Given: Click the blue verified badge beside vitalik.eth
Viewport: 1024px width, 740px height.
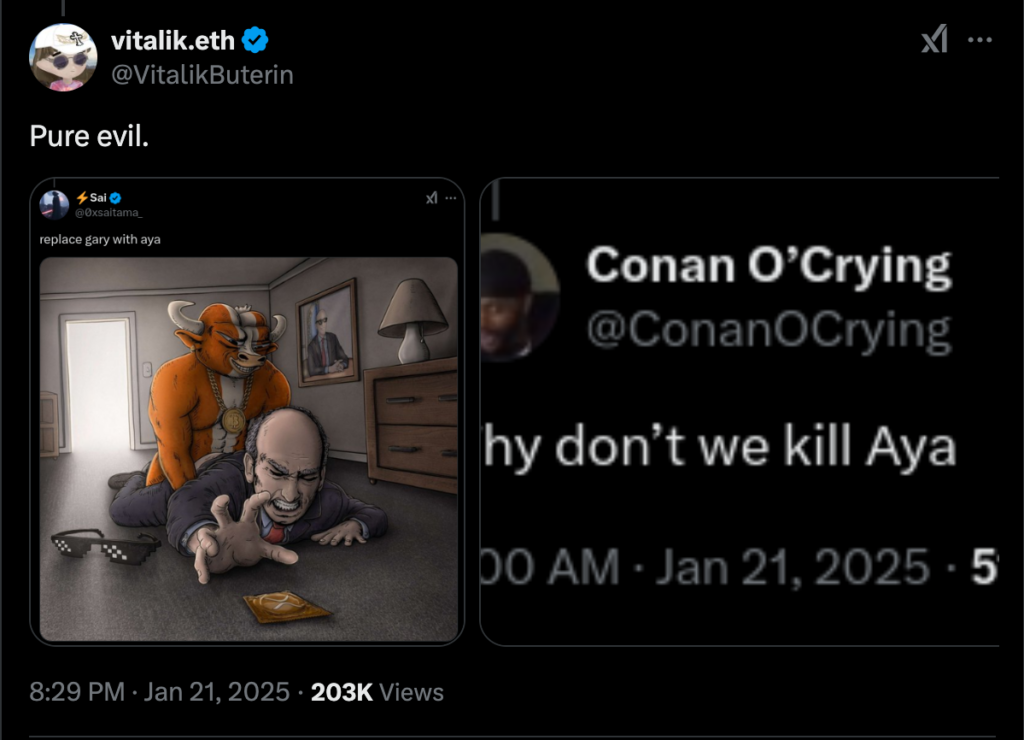Looking at the screenshot, I should click(256, 40).
